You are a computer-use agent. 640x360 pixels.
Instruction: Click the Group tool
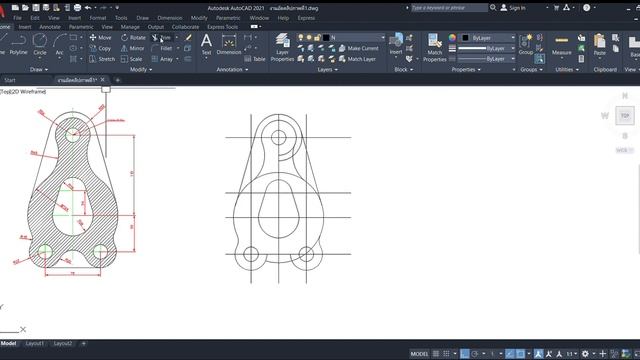526,44
